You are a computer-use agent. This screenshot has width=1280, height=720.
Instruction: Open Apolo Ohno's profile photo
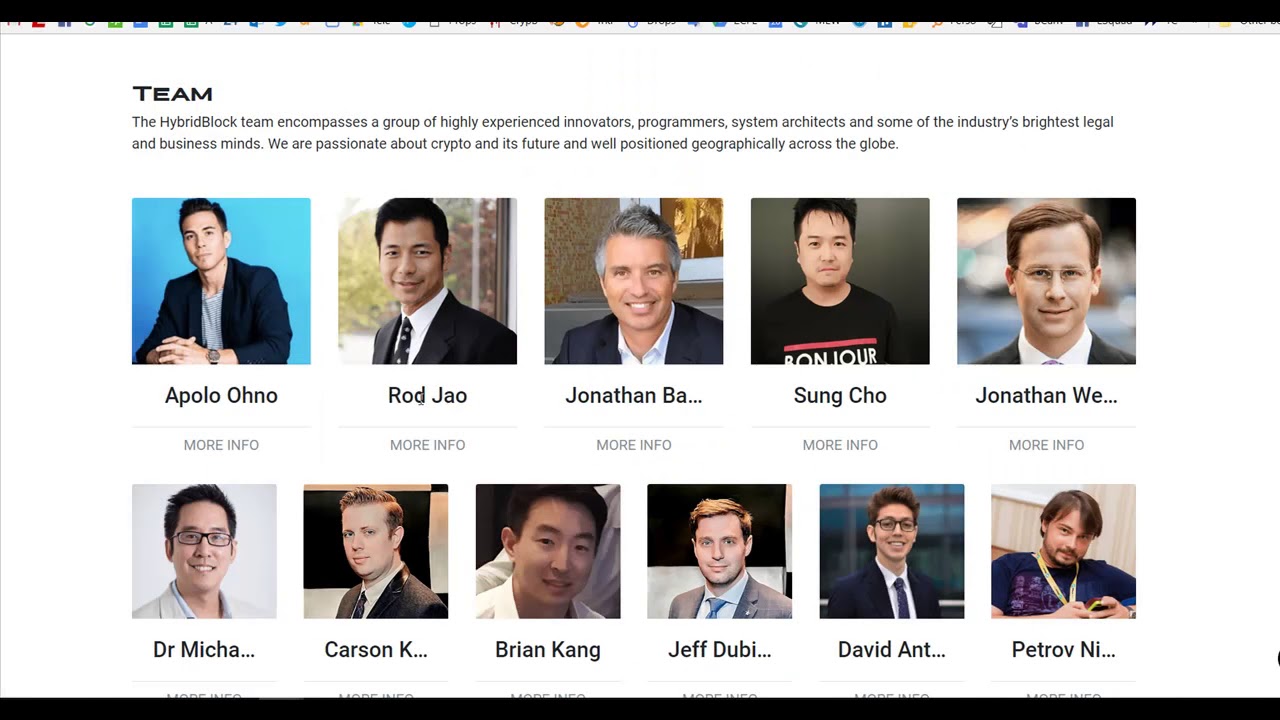click(221, 281)
